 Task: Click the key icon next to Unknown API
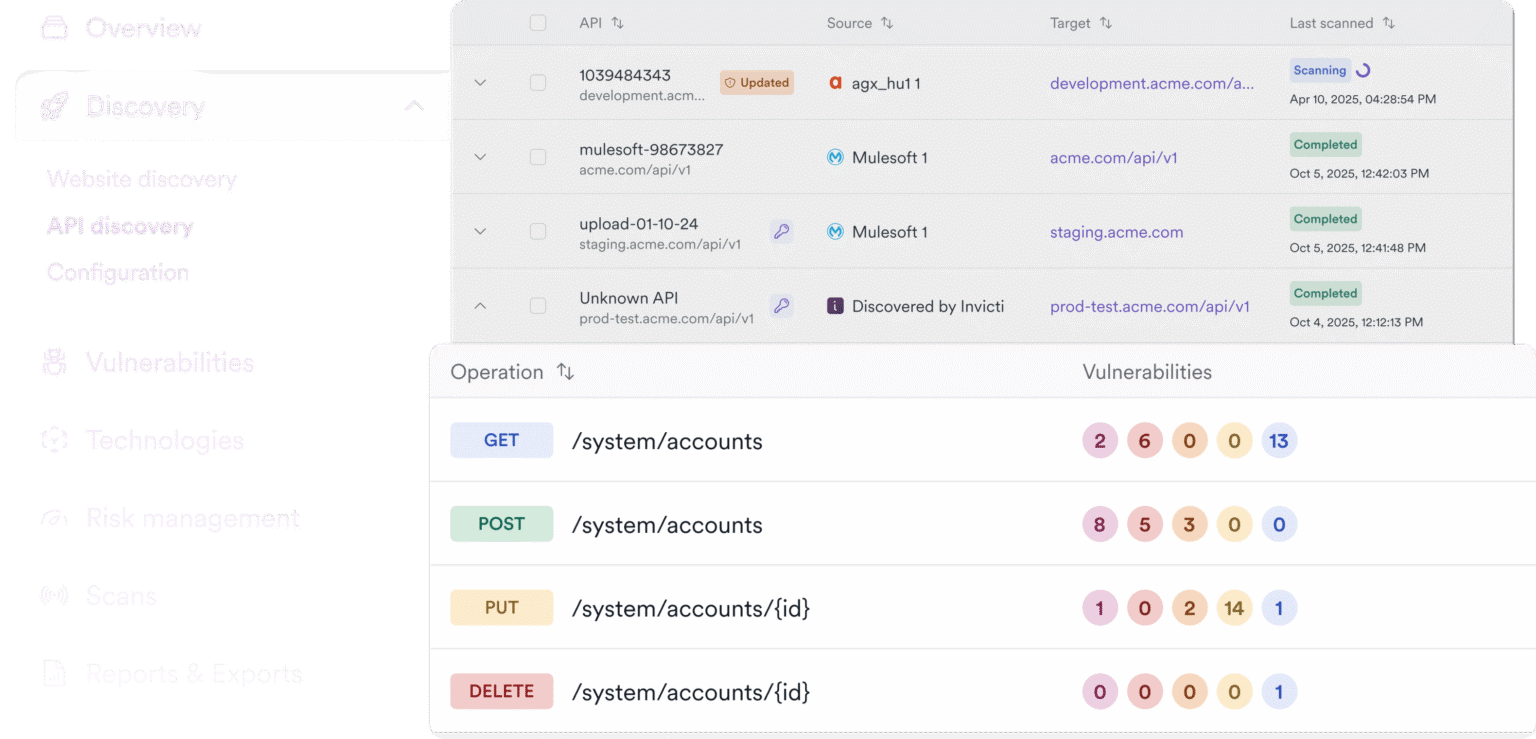click(781, 306)
